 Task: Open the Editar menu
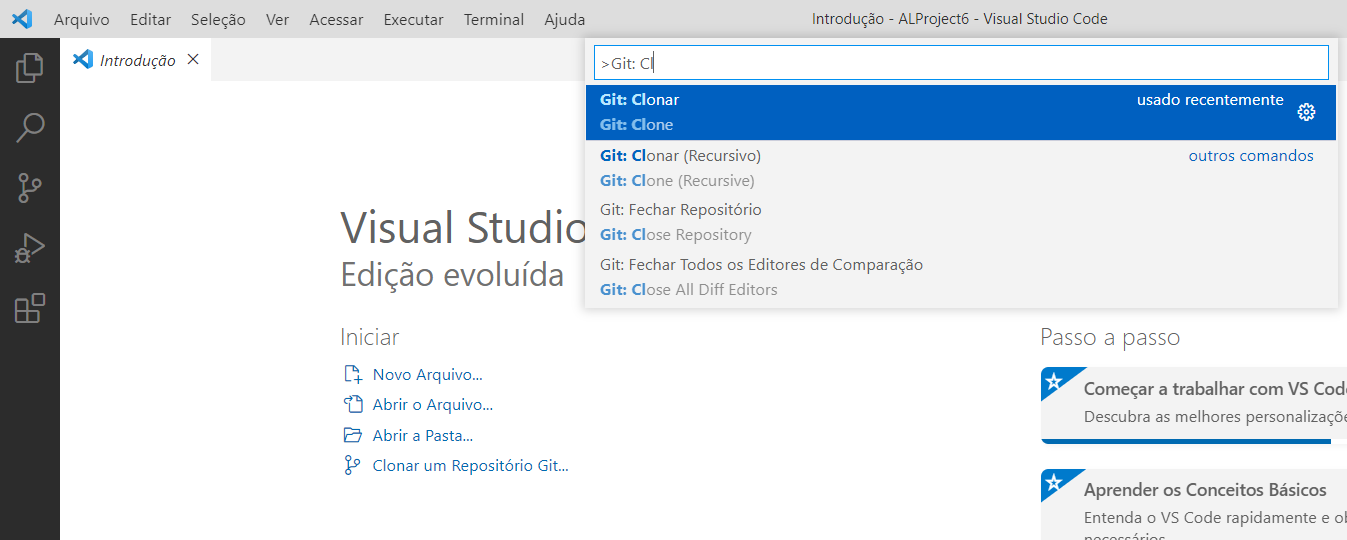click(x=150, y=19)
